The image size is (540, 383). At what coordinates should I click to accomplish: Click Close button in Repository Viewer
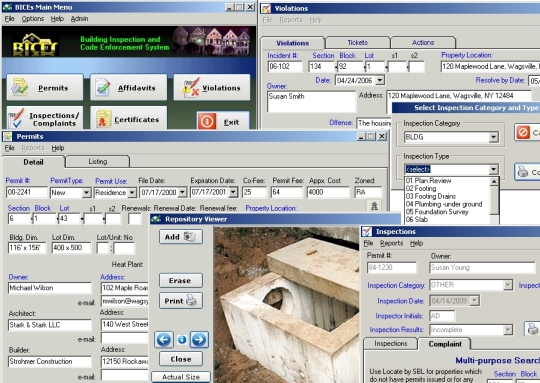point(181,359)
